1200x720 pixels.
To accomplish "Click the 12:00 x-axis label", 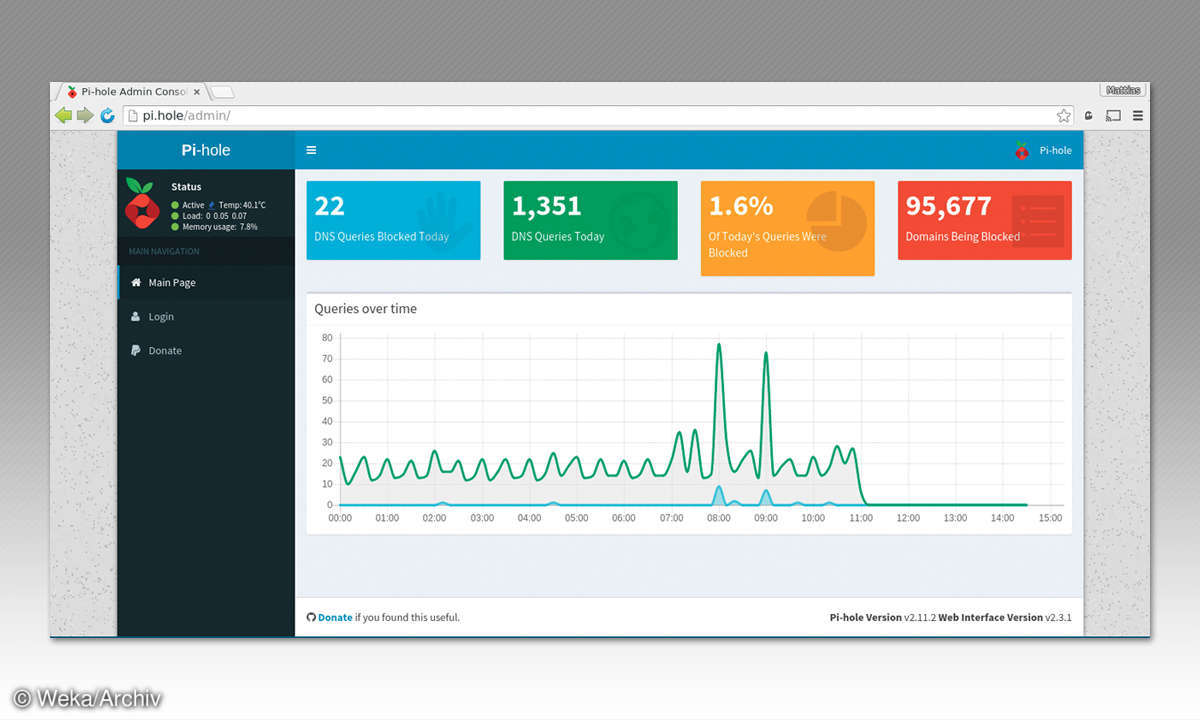I will click(x=908, y=518).
